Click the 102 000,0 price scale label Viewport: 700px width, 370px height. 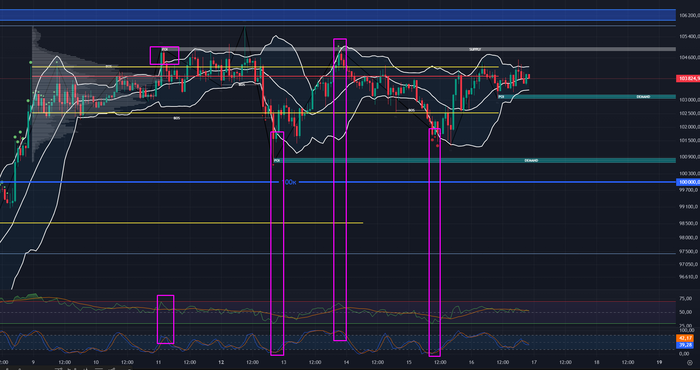point(689,127)
